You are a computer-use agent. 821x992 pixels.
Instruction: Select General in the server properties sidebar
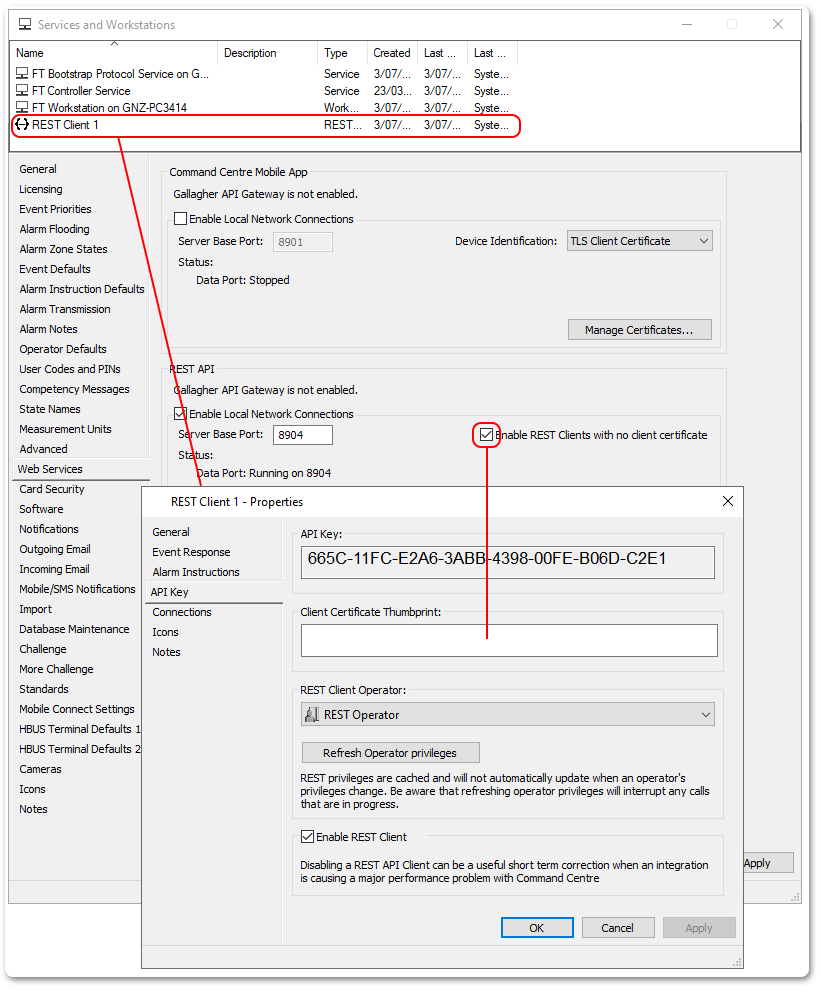[x=38, y=169]
